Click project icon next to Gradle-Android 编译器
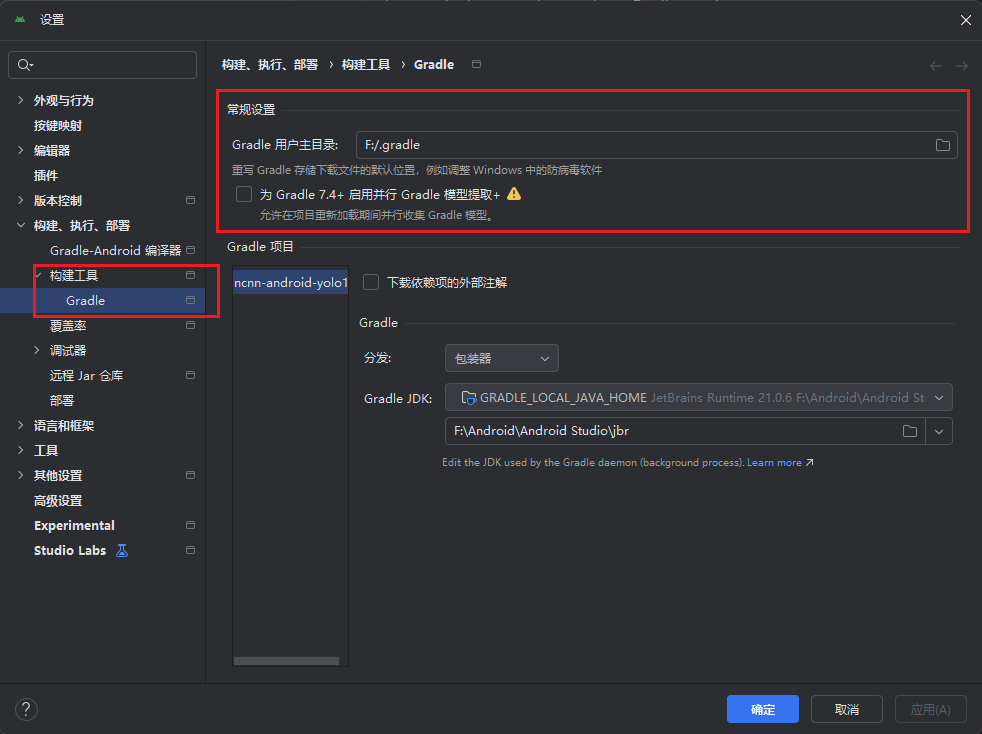The image size is (982, 734). (x=190, y=251)
